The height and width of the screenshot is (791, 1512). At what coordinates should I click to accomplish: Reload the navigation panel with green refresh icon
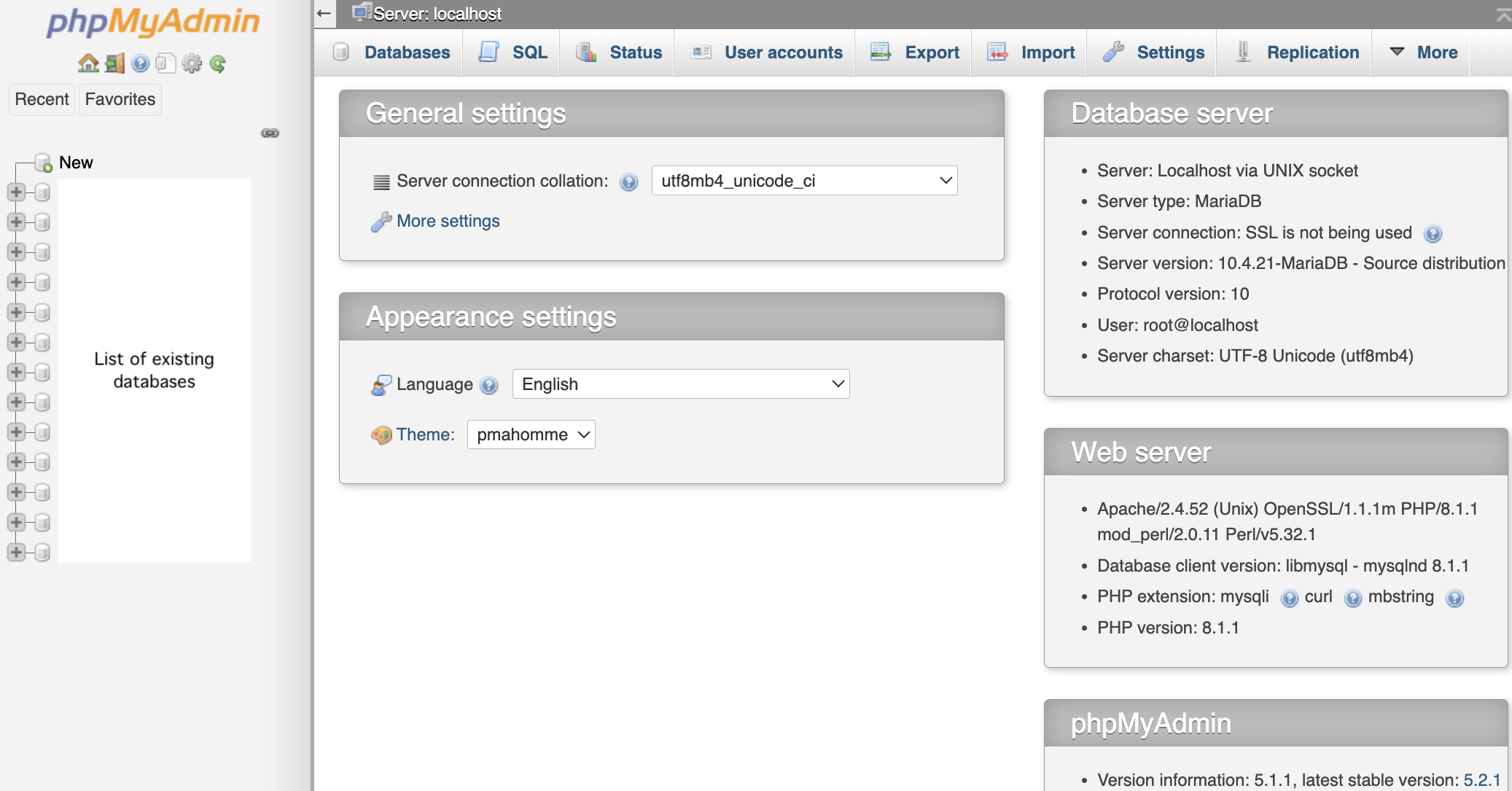(x=217, y=63)
